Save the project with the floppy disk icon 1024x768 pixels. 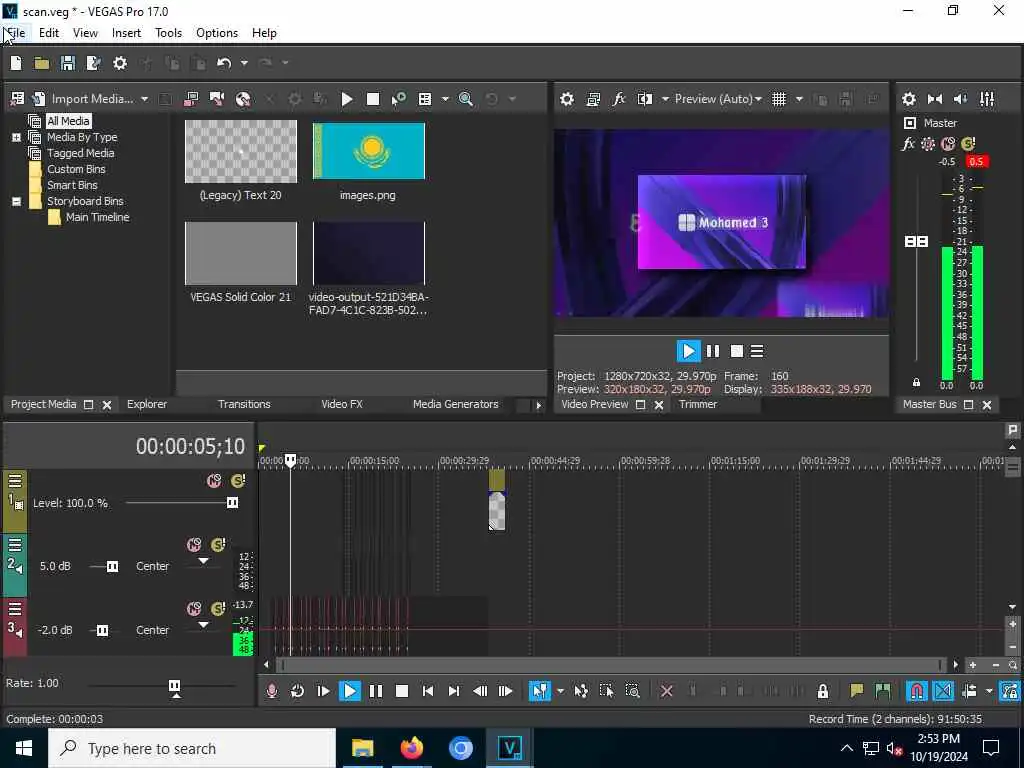[68, 63]
